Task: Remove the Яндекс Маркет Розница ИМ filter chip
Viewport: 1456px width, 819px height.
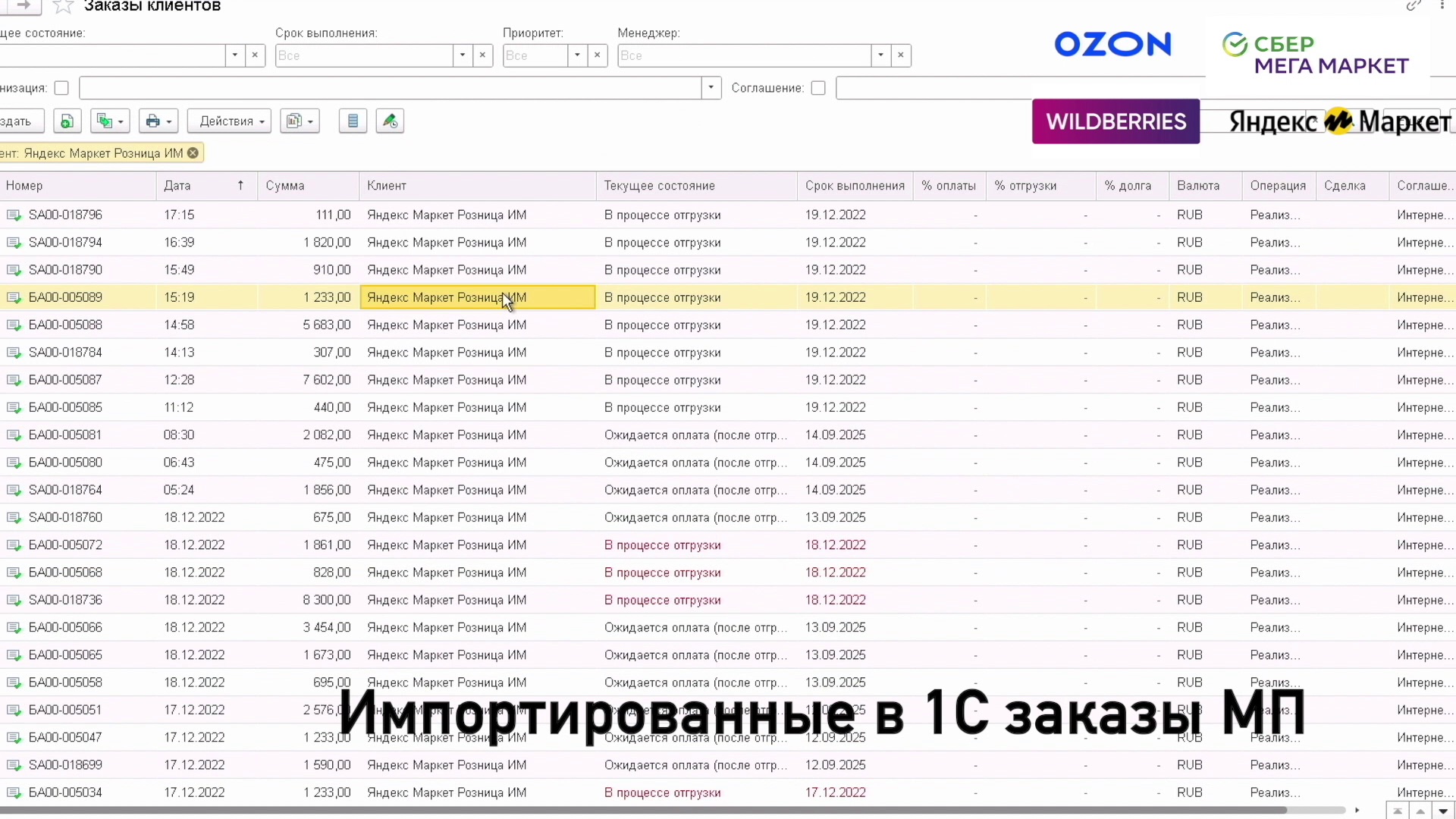Action: coord(193,153)
